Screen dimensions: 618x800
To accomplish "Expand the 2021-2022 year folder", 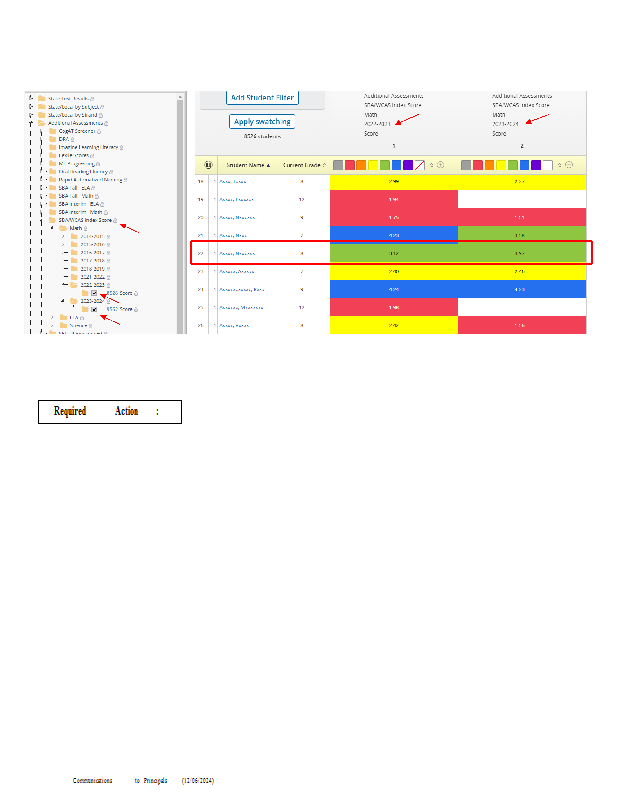I will tap(65, 277).
